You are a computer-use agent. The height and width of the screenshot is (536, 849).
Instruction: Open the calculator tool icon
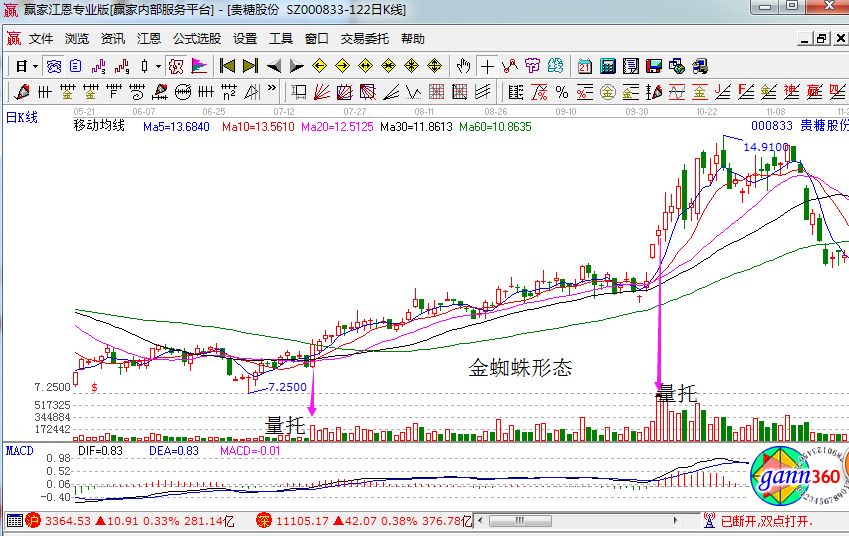click(608, 66)
